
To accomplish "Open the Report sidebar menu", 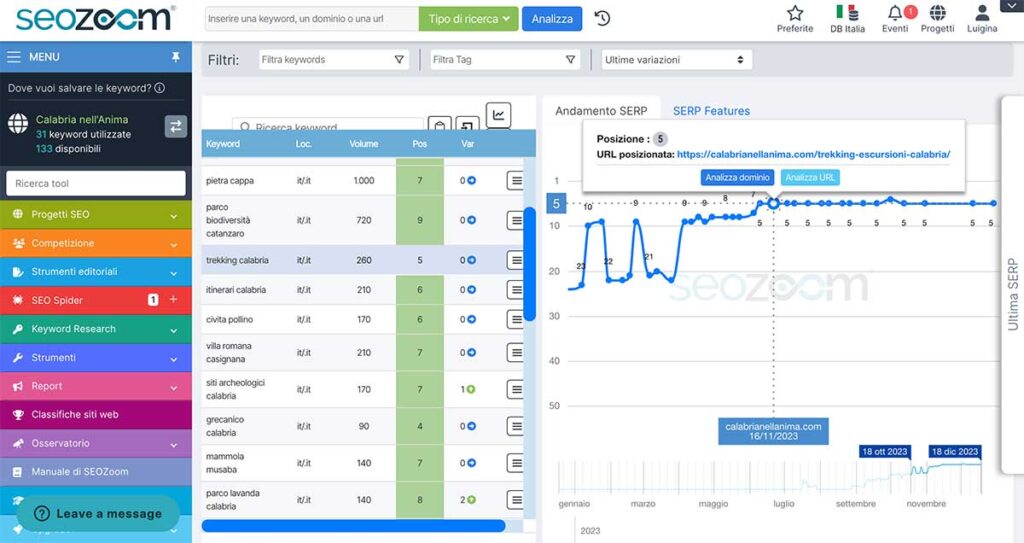I will click(x=96, y=386).
